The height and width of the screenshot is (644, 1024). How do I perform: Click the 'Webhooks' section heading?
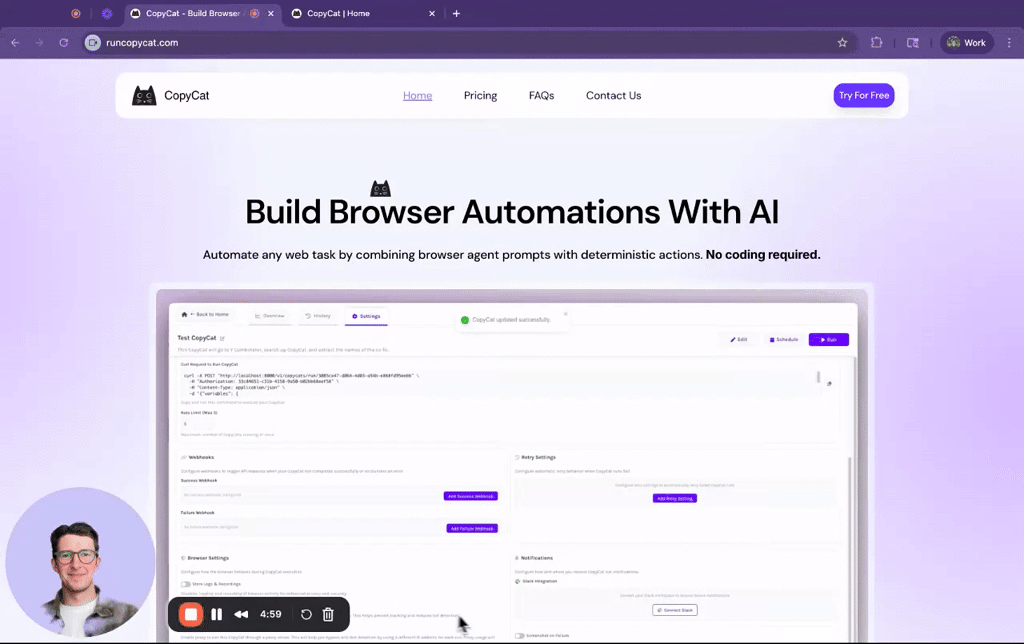[x=201, y=458]
